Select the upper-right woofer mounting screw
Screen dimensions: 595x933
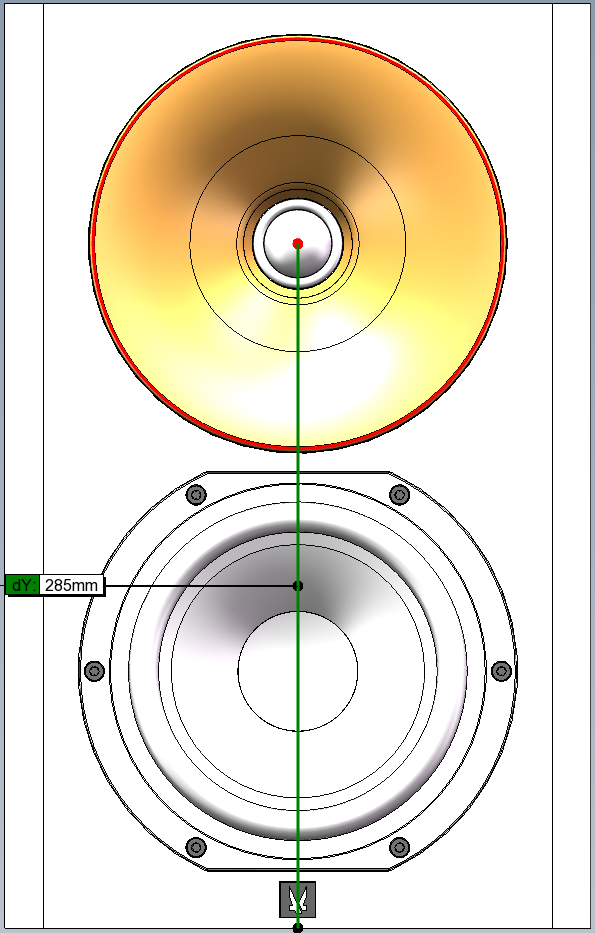point(399,494)
